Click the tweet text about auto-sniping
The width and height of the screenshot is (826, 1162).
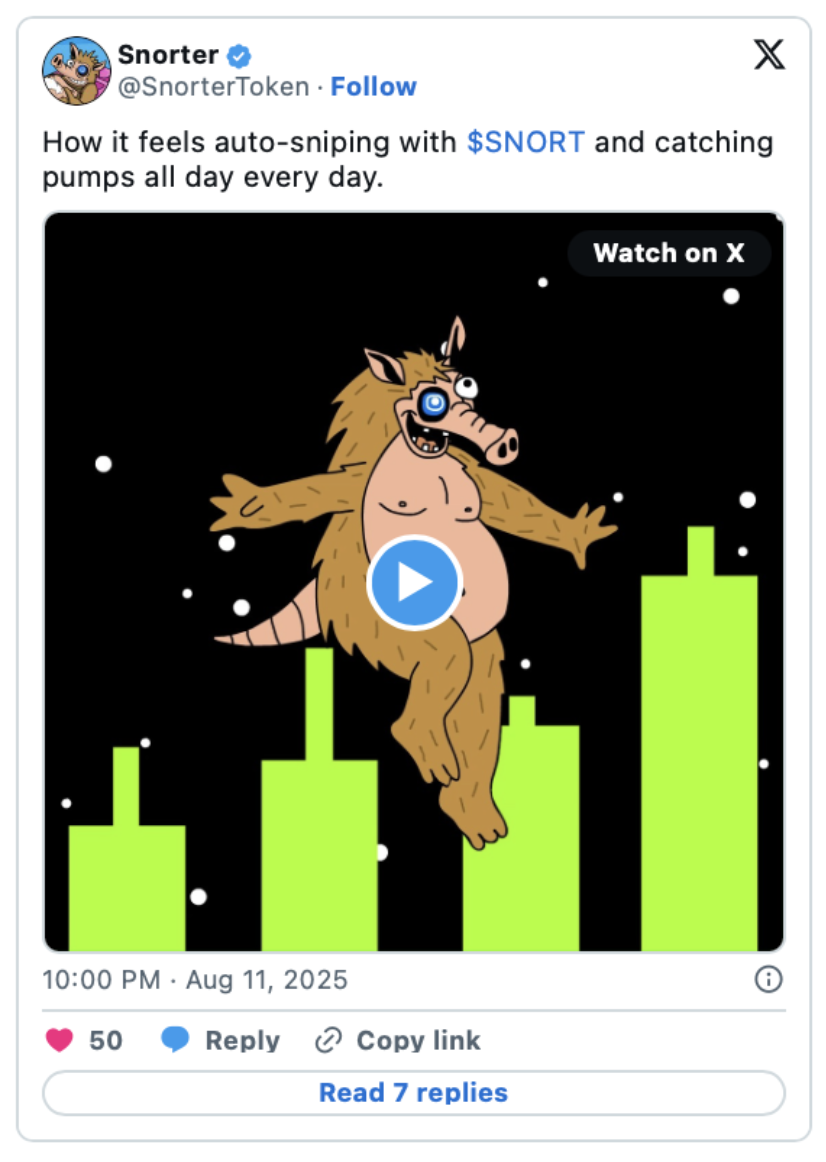coord(407,159)
